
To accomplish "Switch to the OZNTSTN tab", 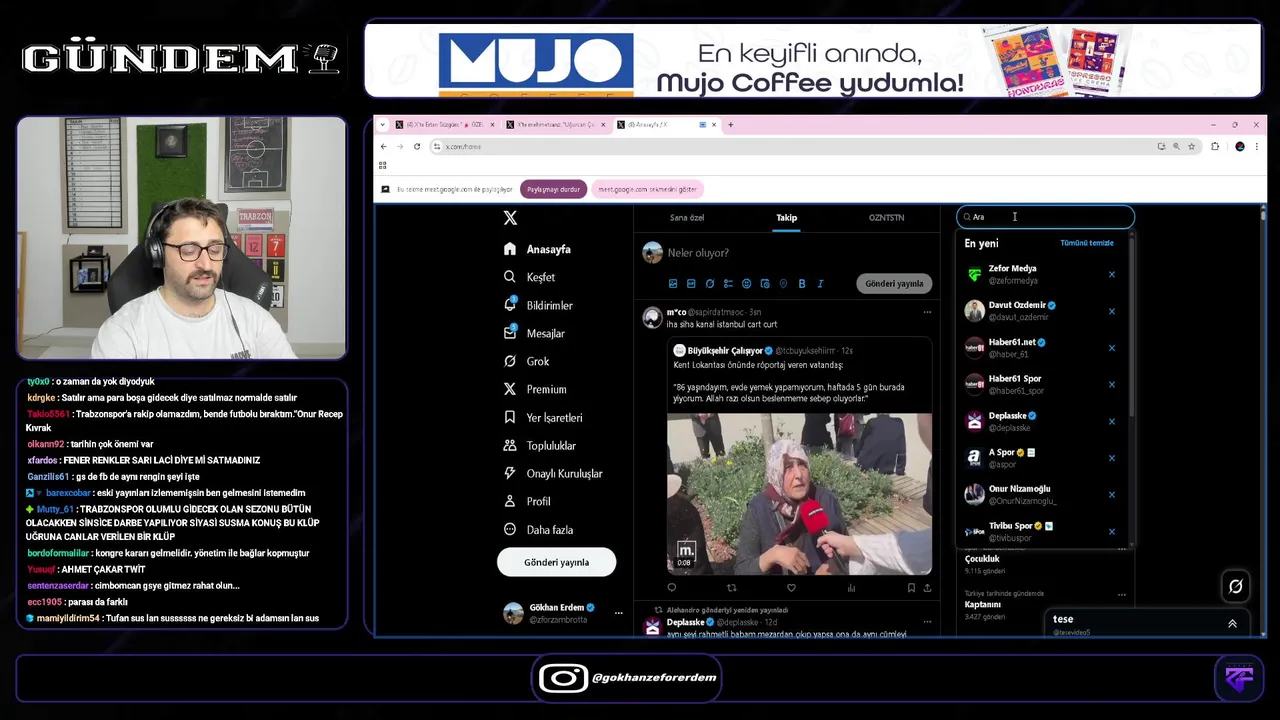I will (886, 217).
